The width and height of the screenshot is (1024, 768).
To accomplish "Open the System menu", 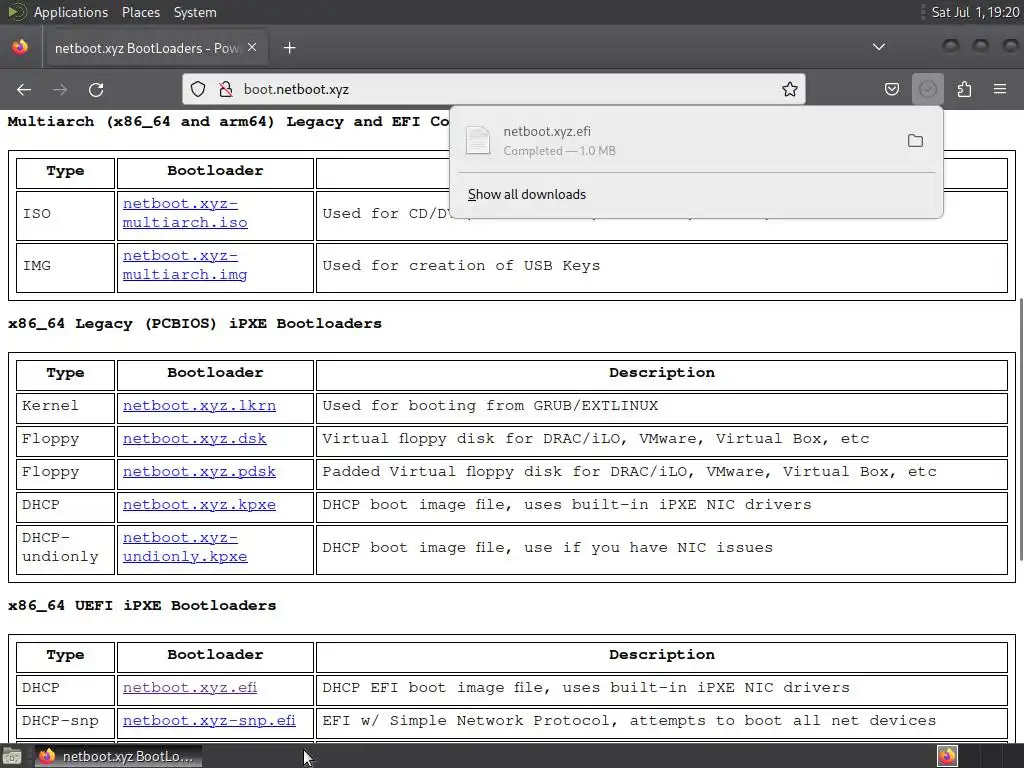I will tap(195, 12).
